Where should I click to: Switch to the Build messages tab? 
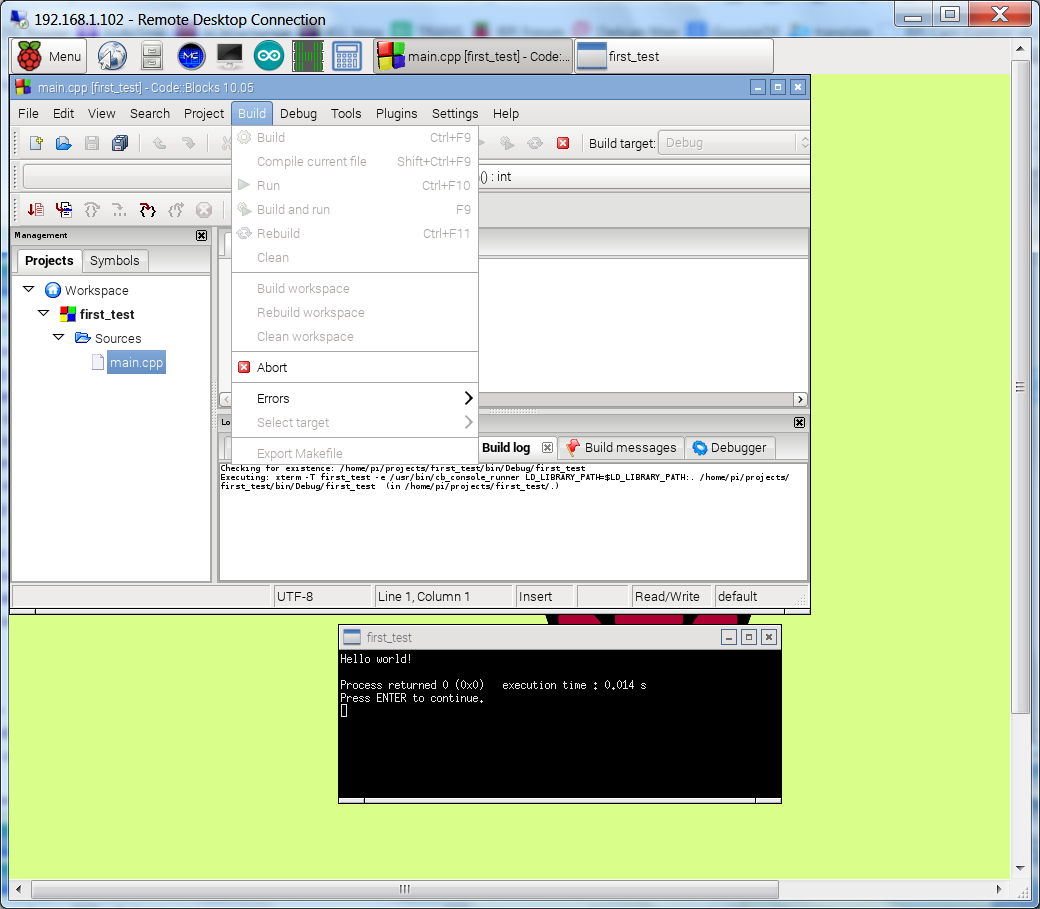(621, 447)
